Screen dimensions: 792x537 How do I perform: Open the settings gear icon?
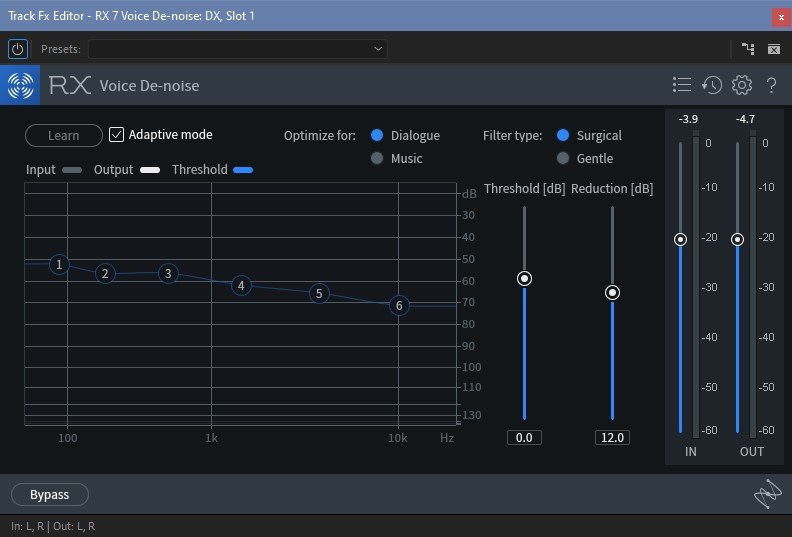coord(741,85)
